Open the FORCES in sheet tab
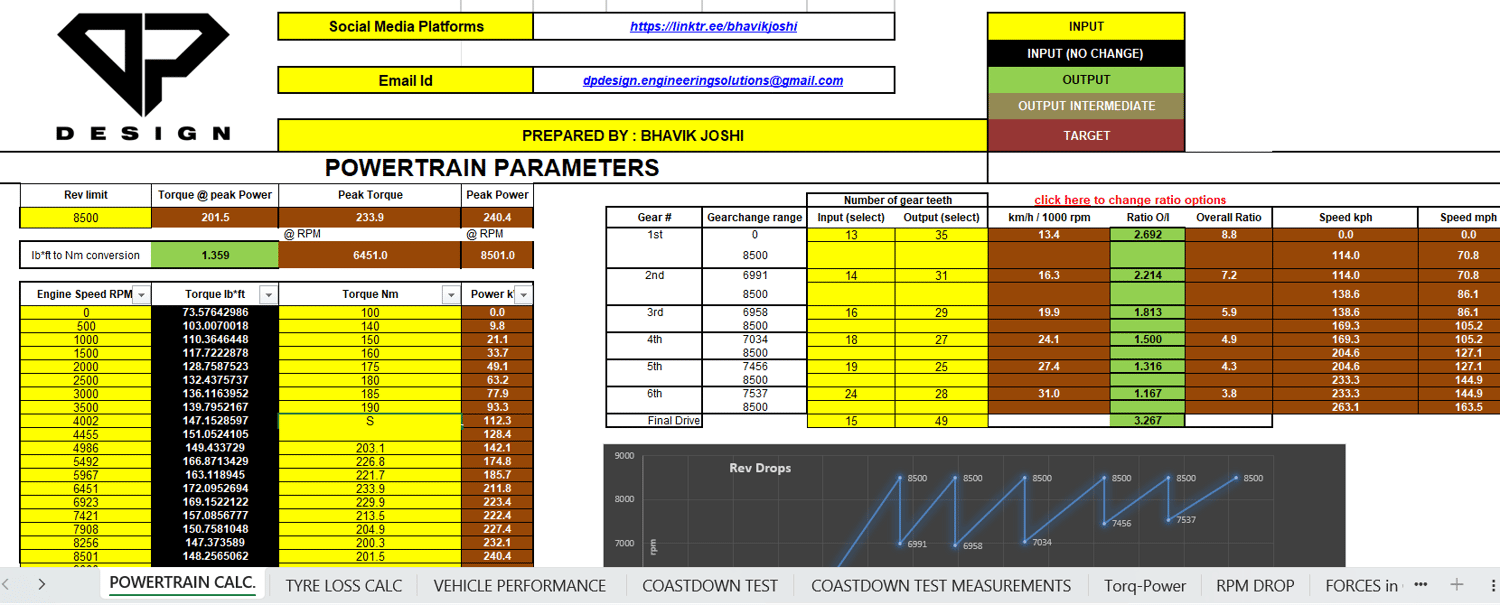The image size is (1500, 605). click(1361, 586)
